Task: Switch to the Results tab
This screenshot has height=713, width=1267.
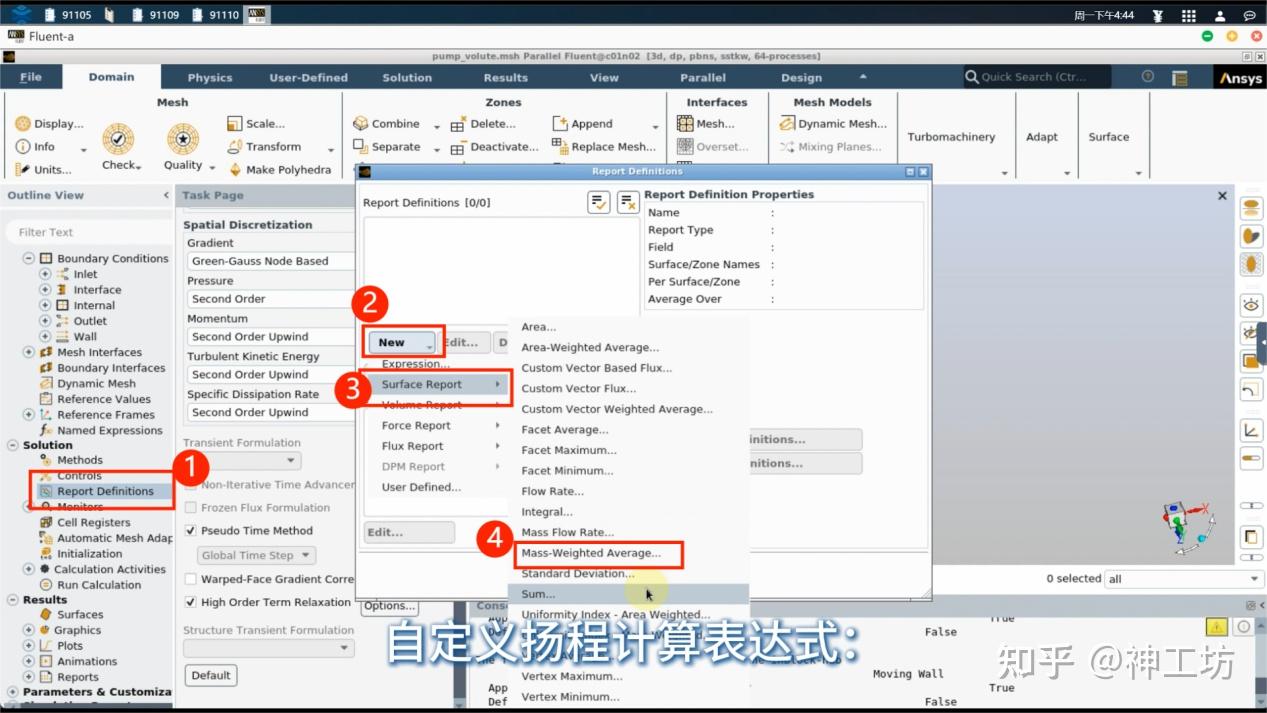Action: (x=506, y=78)
